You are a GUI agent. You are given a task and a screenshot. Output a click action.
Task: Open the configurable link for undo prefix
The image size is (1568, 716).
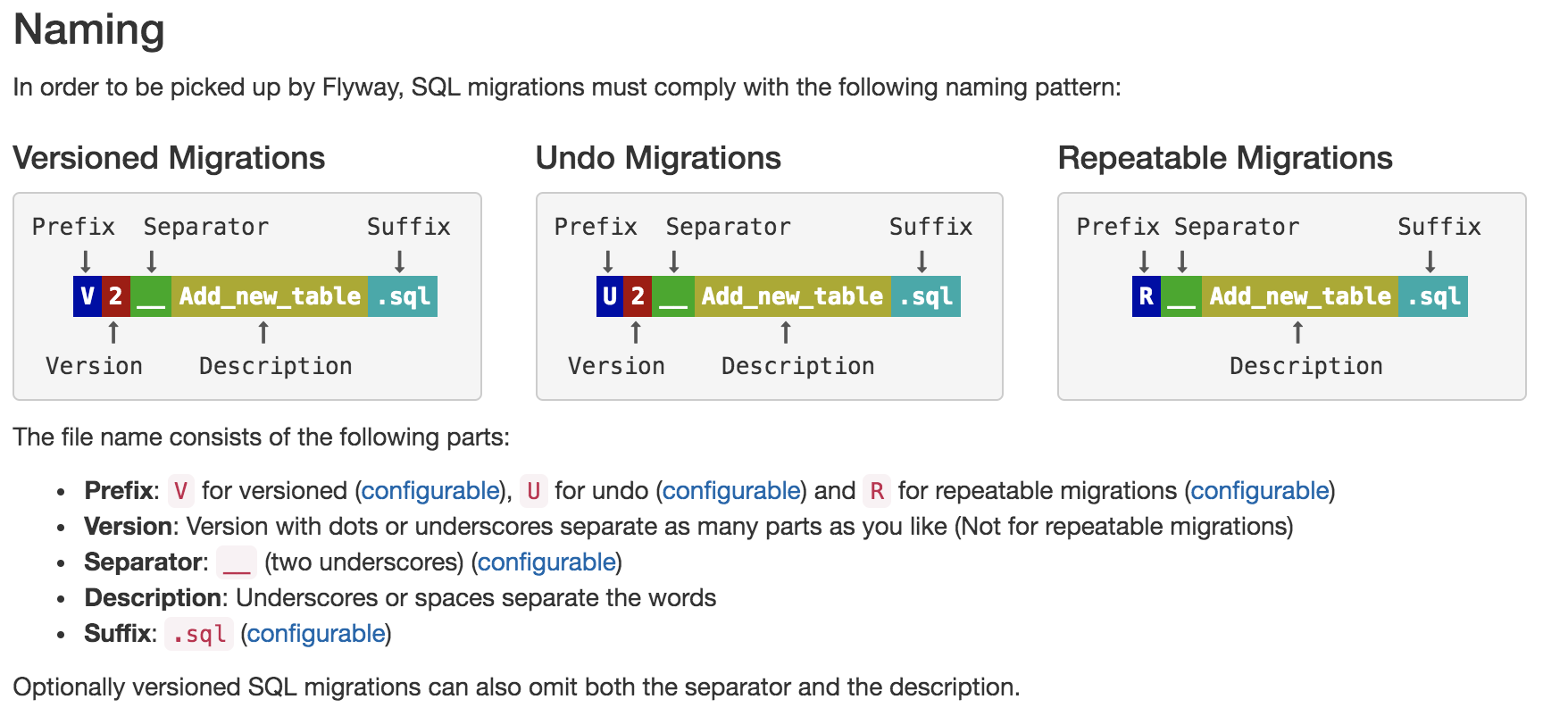pos(731,491)
